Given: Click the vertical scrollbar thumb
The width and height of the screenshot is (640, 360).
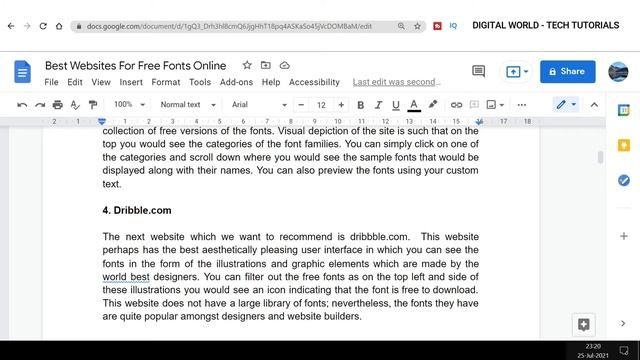Looking at the screenshot, I should [600, 157].
